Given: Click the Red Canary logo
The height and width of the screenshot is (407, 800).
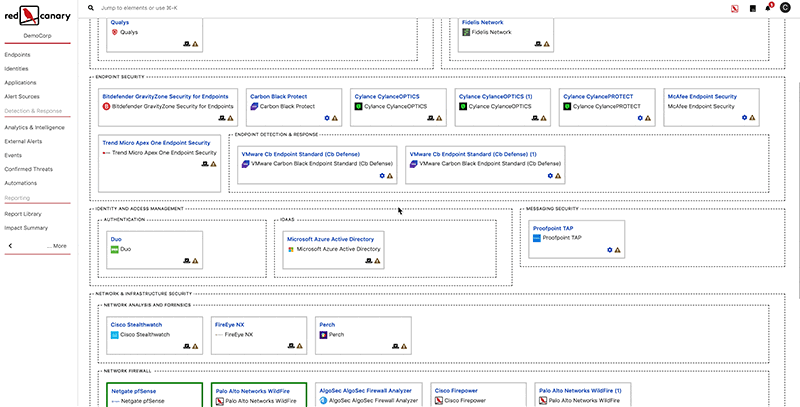Looking at the screenshot, I should [x=38, y=16].
